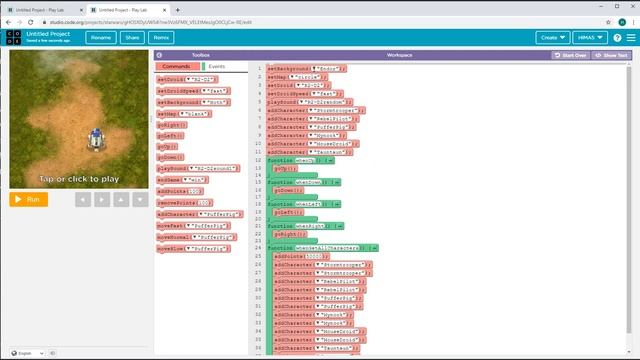The image size is (640, 360).
Task: Open the moveSlow PufferPig dropdown in Toolbox
Action: pyautogui.click(x=206, y=249)
